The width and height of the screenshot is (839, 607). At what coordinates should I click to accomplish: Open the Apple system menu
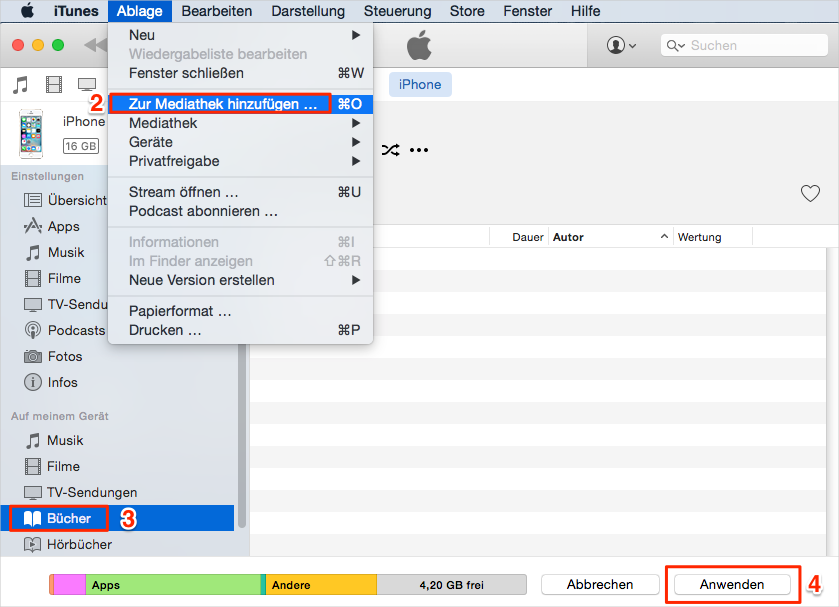coord(27,11)
